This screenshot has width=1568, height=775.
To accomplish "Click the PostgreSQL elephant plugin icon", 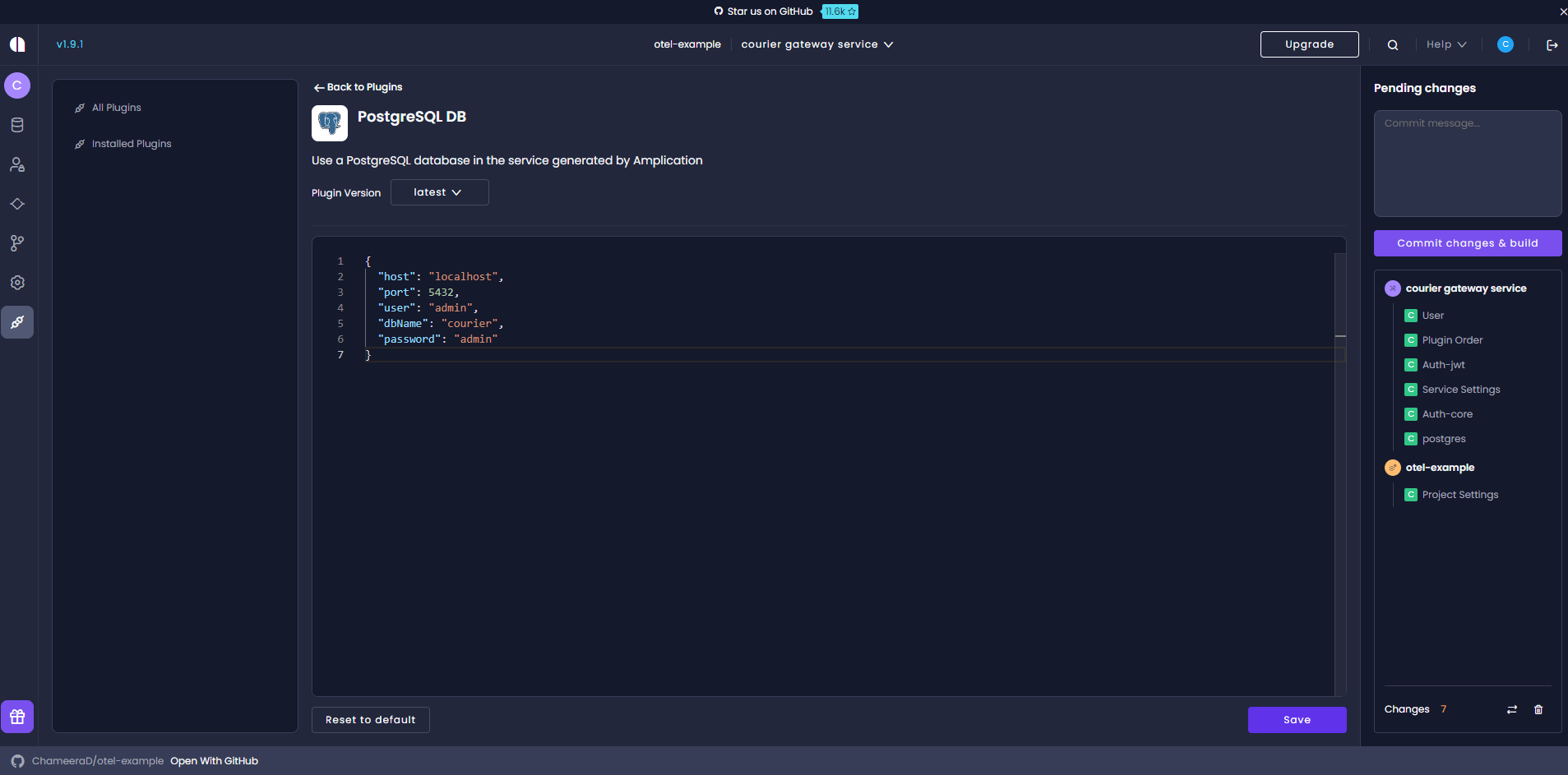I will tap(330, 123).
